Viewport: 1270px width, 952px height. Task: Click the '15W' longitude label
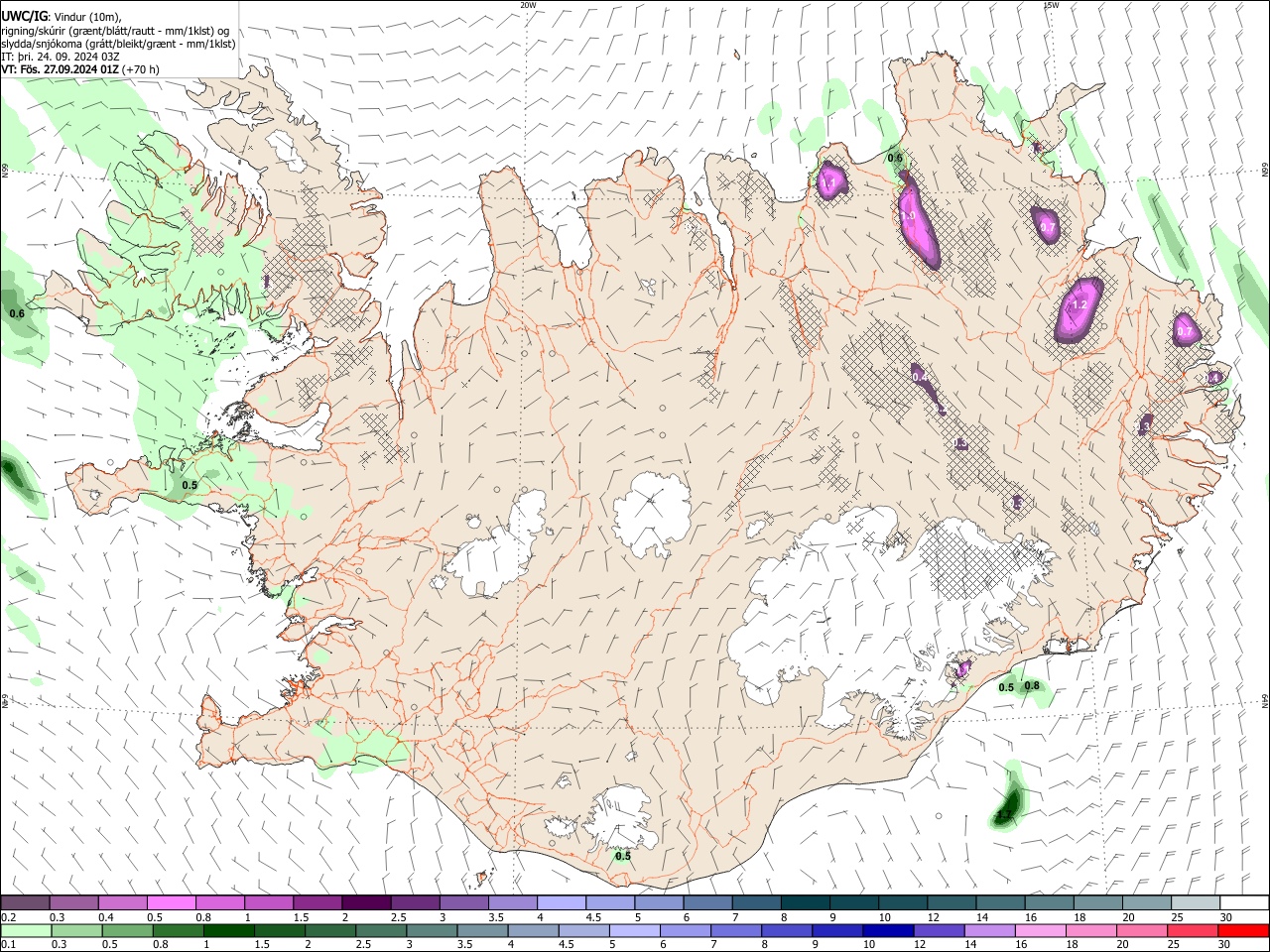pyautogui.click(x=1051, y=5)
